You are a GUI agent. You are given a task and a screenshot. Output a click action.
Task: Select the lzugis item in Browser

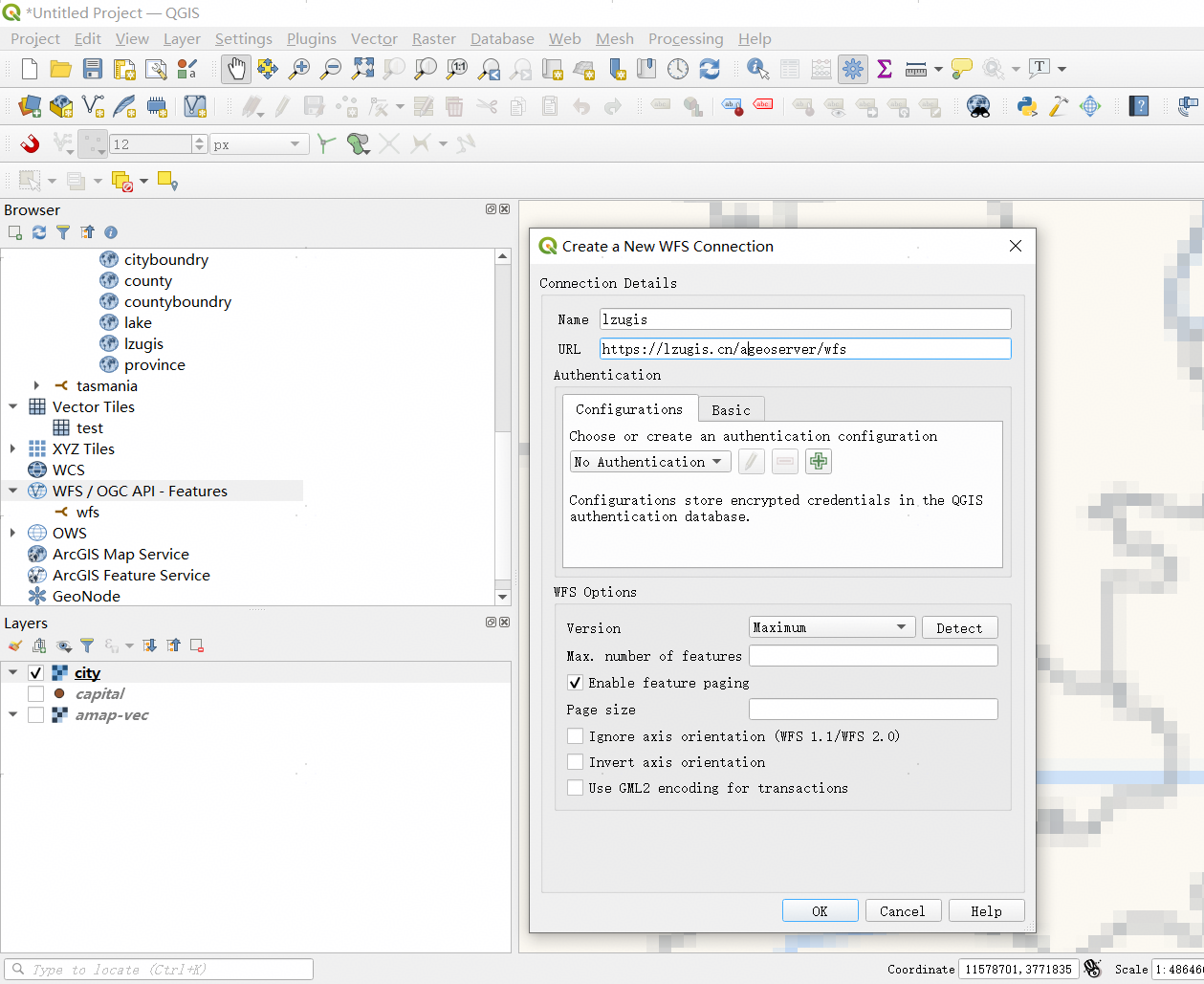pos(143,344)
